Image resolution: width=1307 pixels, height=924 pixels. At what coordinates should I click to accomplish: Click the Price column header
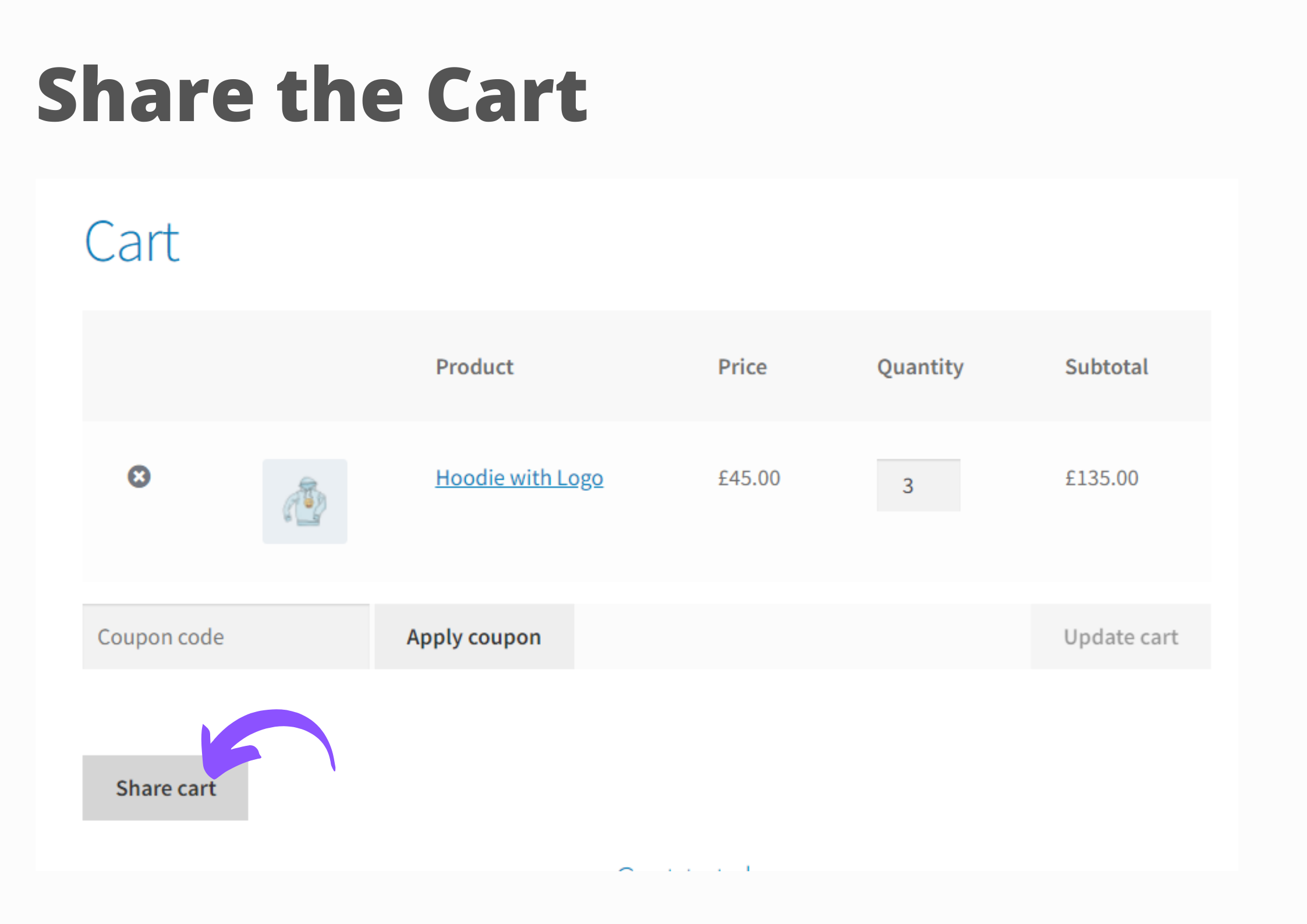point(742,366)
